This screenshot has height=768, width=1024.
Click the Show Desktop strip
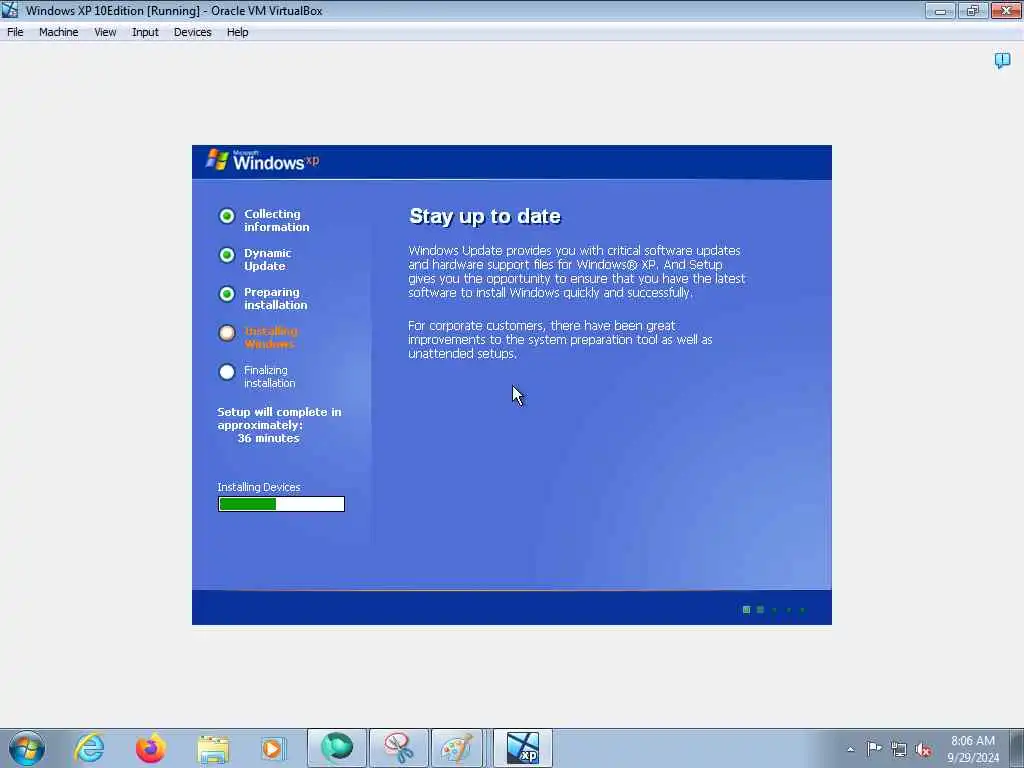pyautogui.click(x=1017, y=748)
